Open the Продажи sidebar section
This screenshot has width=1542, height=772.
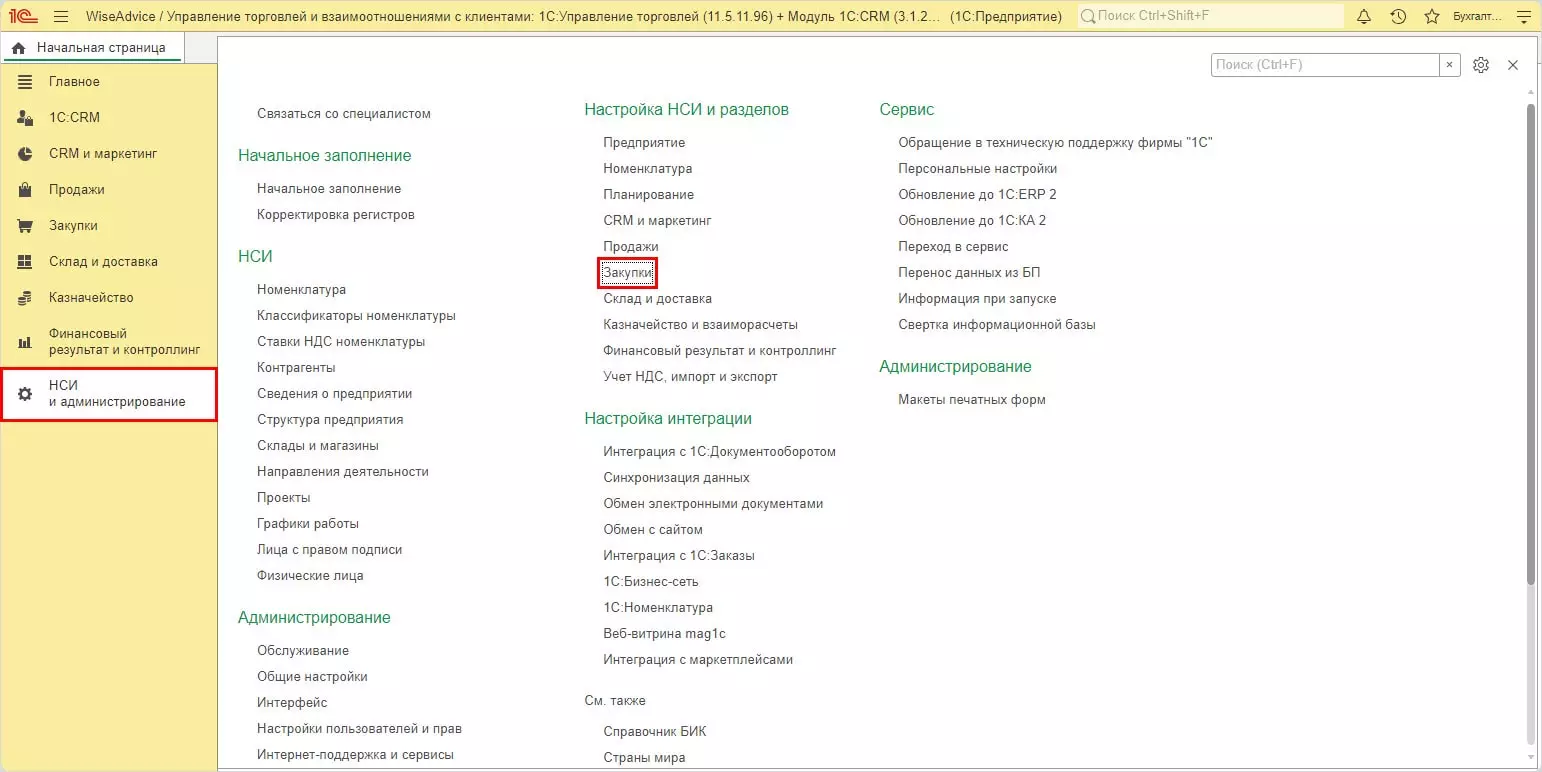click(109, 190)
